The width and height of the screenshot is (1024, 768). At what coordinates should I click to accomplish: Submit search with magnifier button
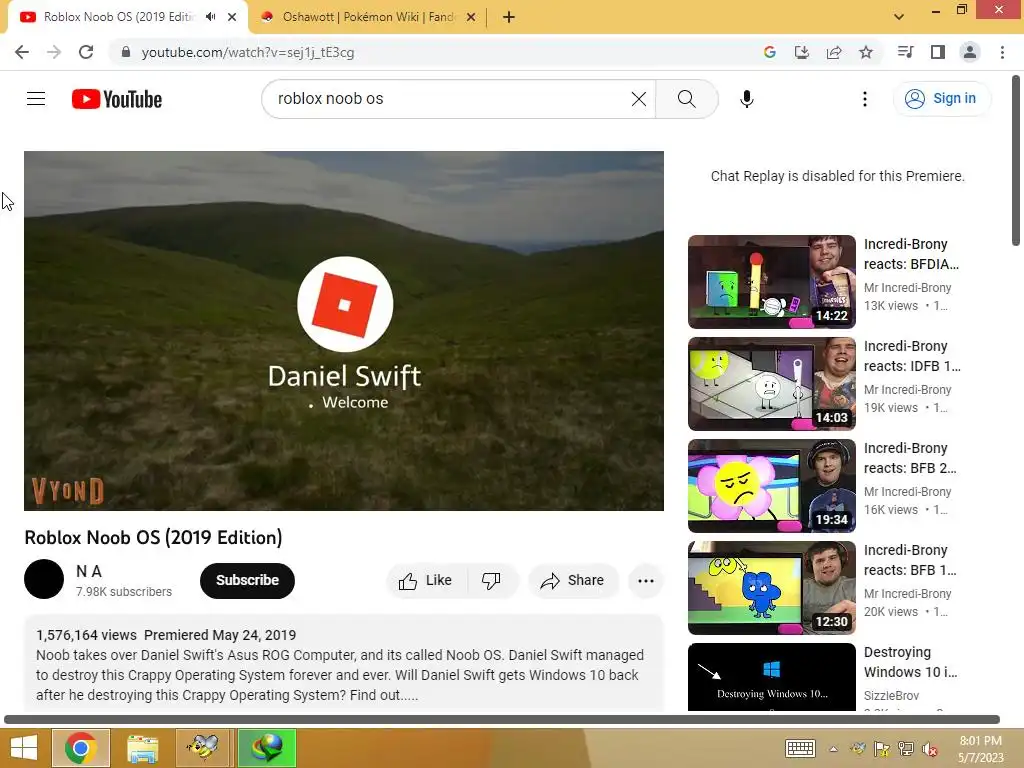tap(686, 99)
